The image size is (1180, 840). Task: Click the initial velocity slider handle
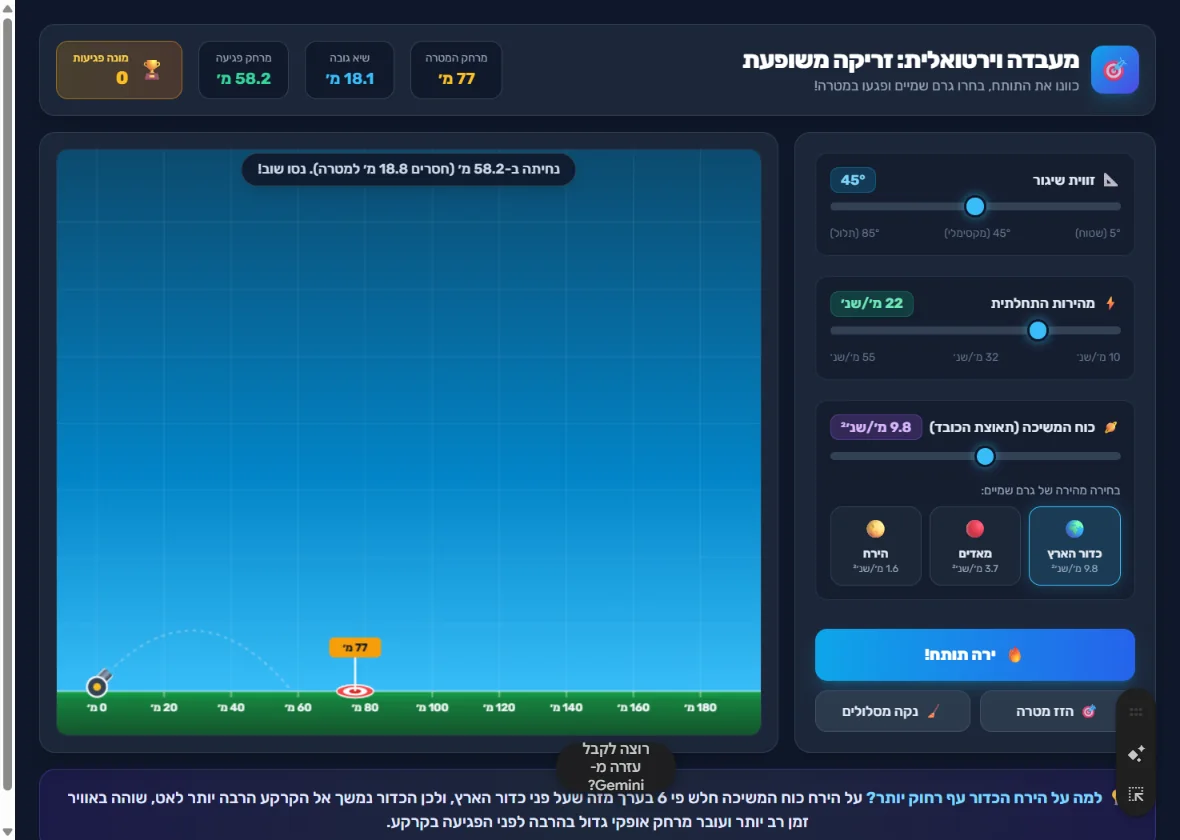click(x=1038, y=330)
